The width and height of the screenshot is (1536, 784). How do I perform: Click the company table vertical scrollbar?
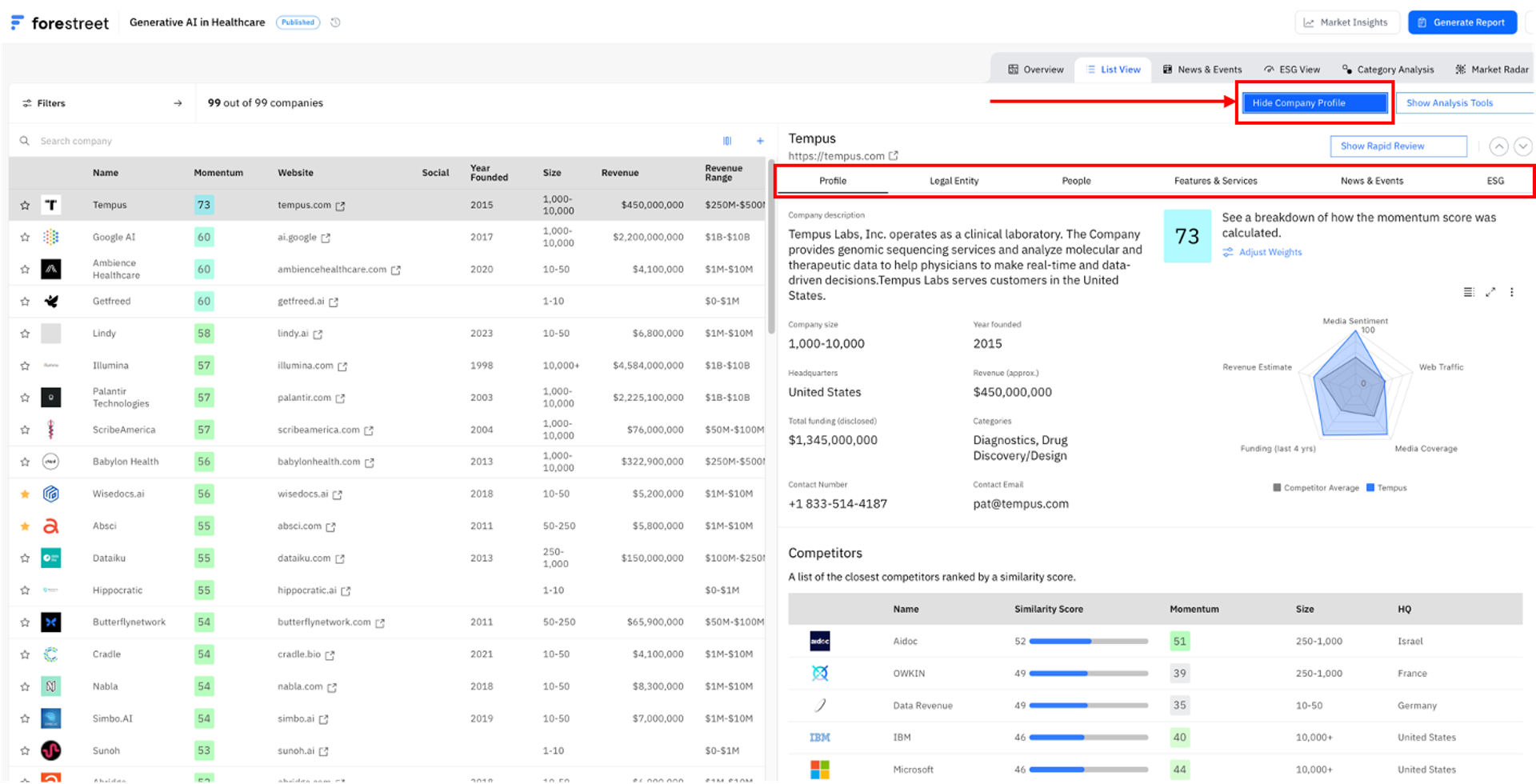(x=771, y=248)
